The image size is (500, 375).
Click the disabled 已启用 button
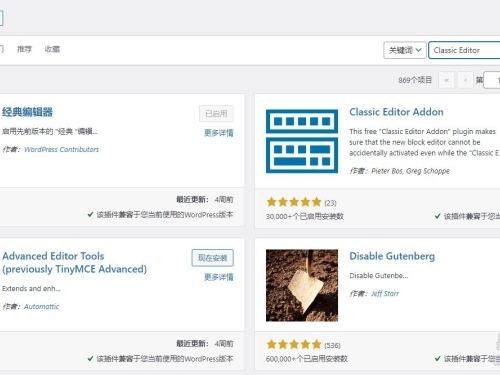pyautogui.click(x=216, y=114)
